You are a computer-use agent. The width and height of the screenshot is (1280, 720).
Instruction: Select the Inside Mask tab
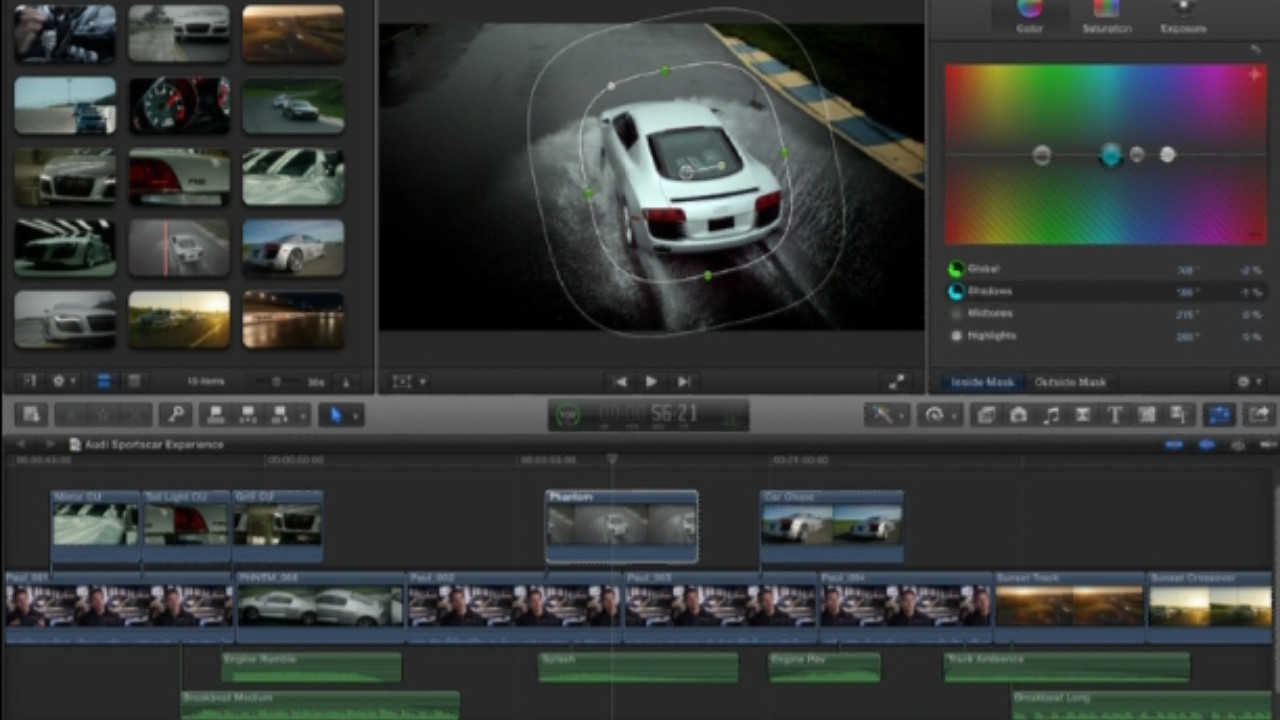982,382
